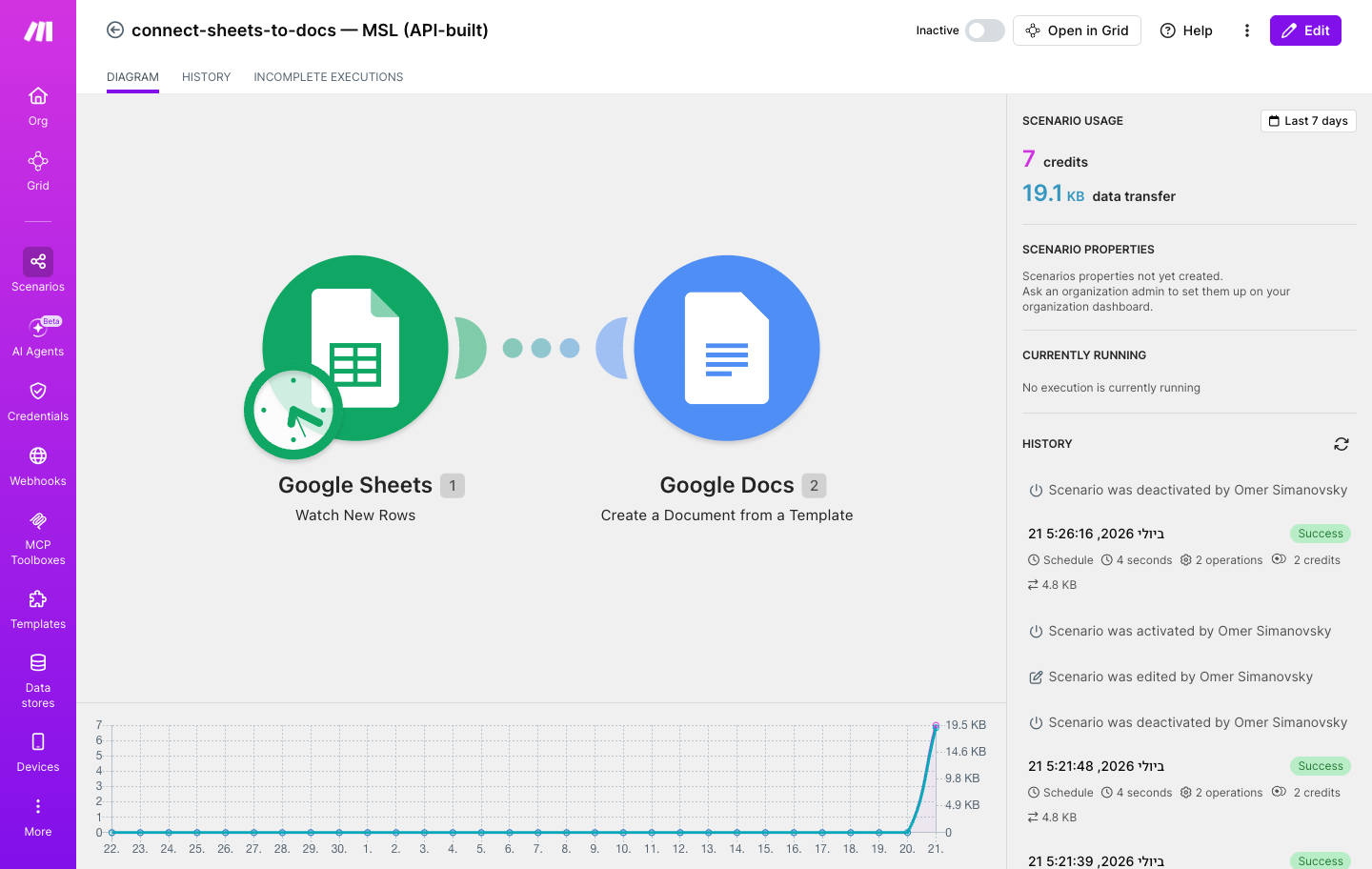Screen dimensions: 1372x869
Task: Refresh the history list
Action: pos(1342,444)
